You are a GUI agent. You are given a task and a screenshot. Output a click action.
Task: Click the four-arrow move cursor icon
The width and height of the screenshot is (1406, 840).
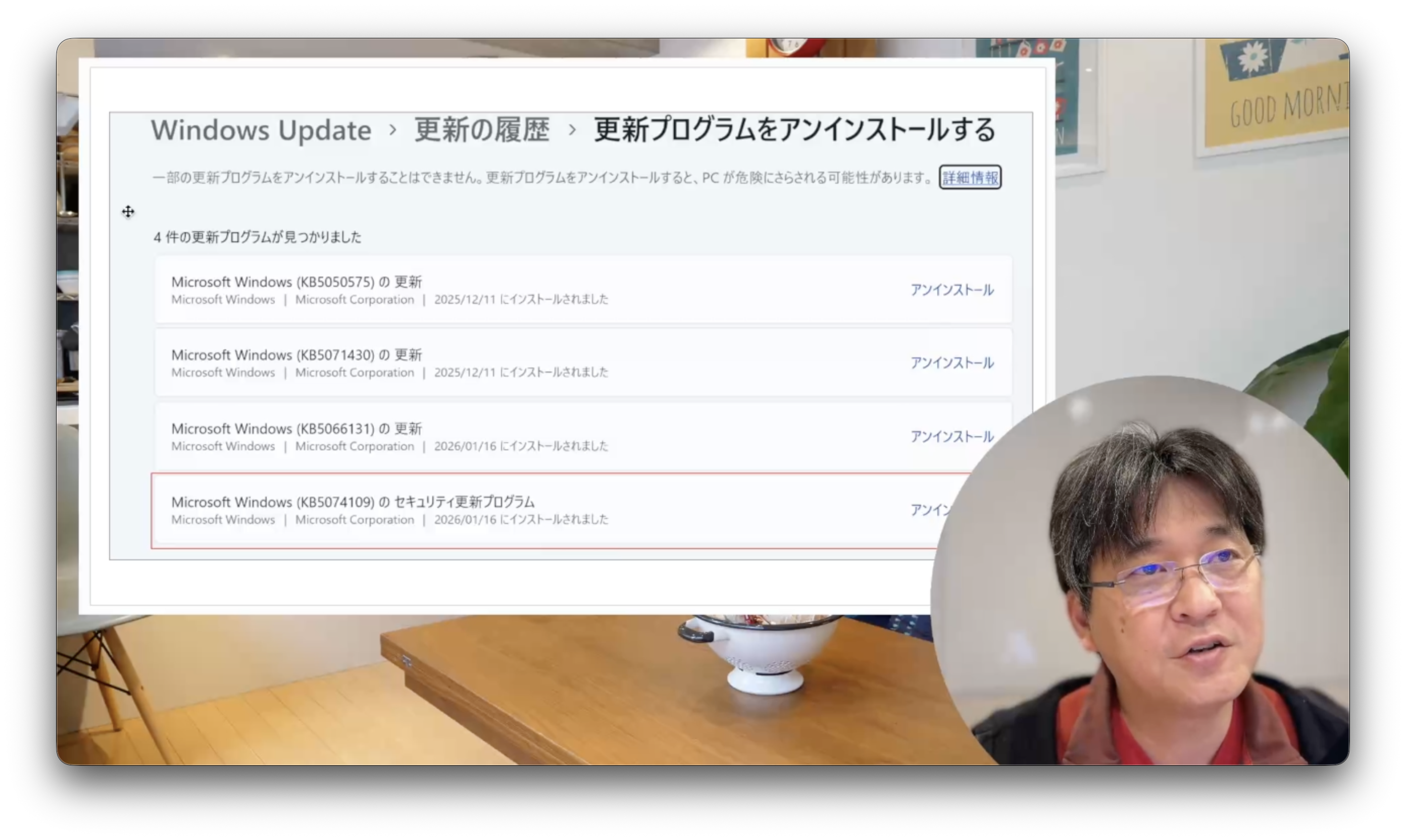(x=128, y=212)
